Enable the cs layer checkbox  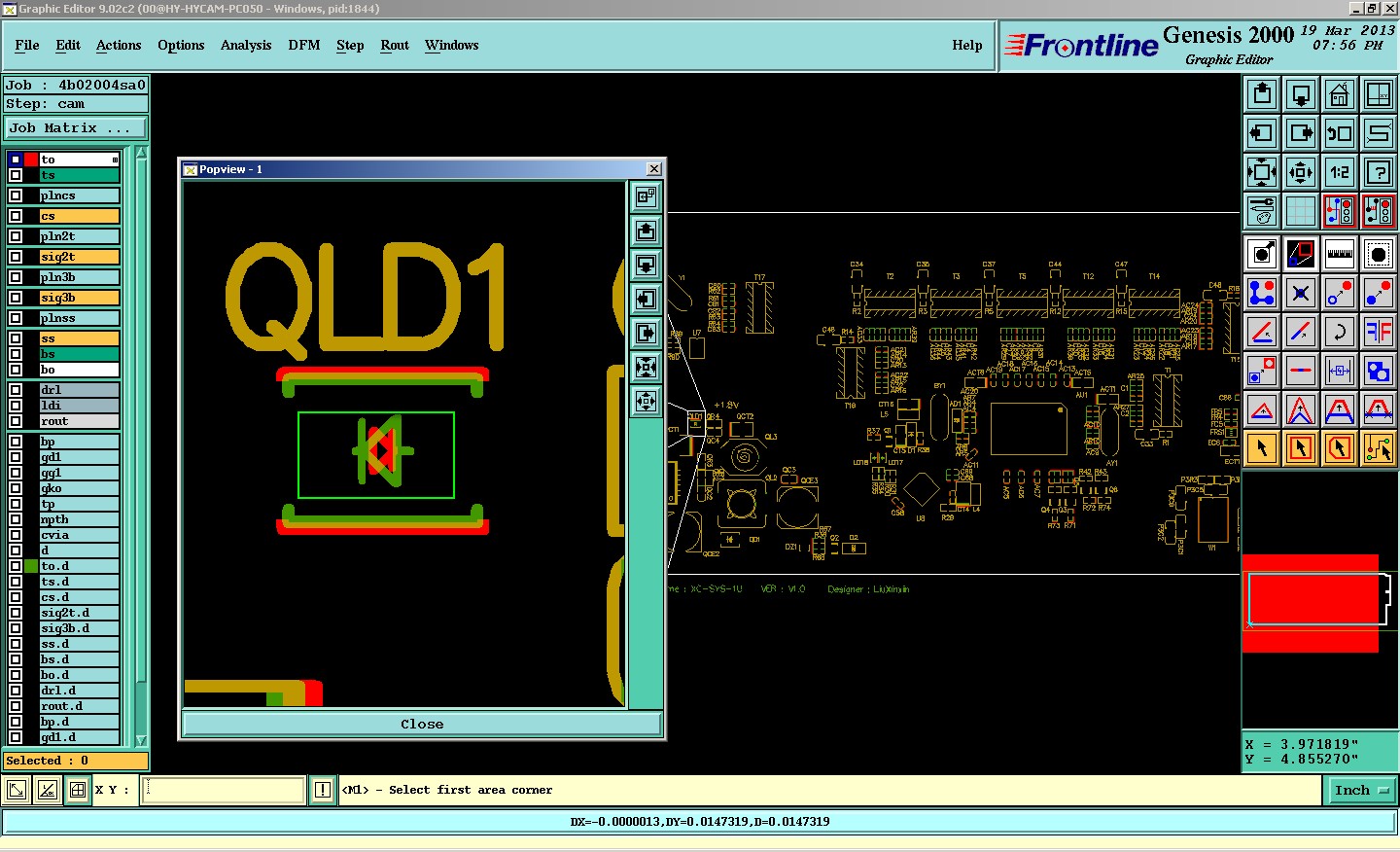[16, 216]
